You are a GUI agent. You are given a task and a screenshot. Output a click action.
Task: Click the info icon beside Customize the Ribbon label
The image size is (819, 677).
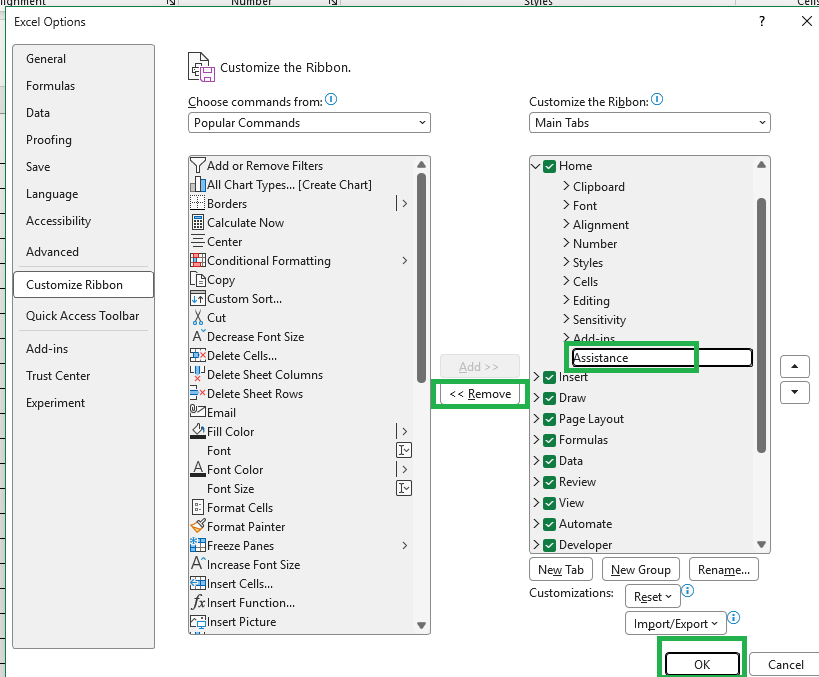coord(657,99)
